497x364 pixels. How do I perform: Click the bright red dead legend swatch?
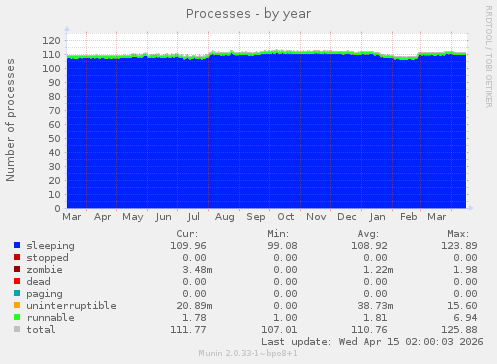pyautogui.click(x=17, y=281)
